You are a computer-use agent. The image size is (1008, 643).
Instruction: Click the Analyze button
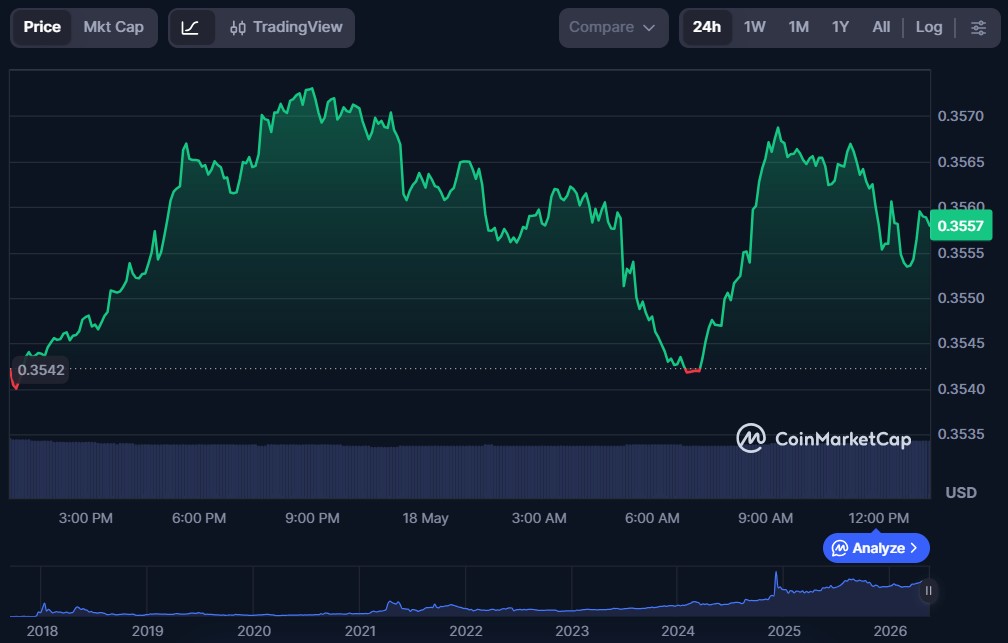pos(876,548)
